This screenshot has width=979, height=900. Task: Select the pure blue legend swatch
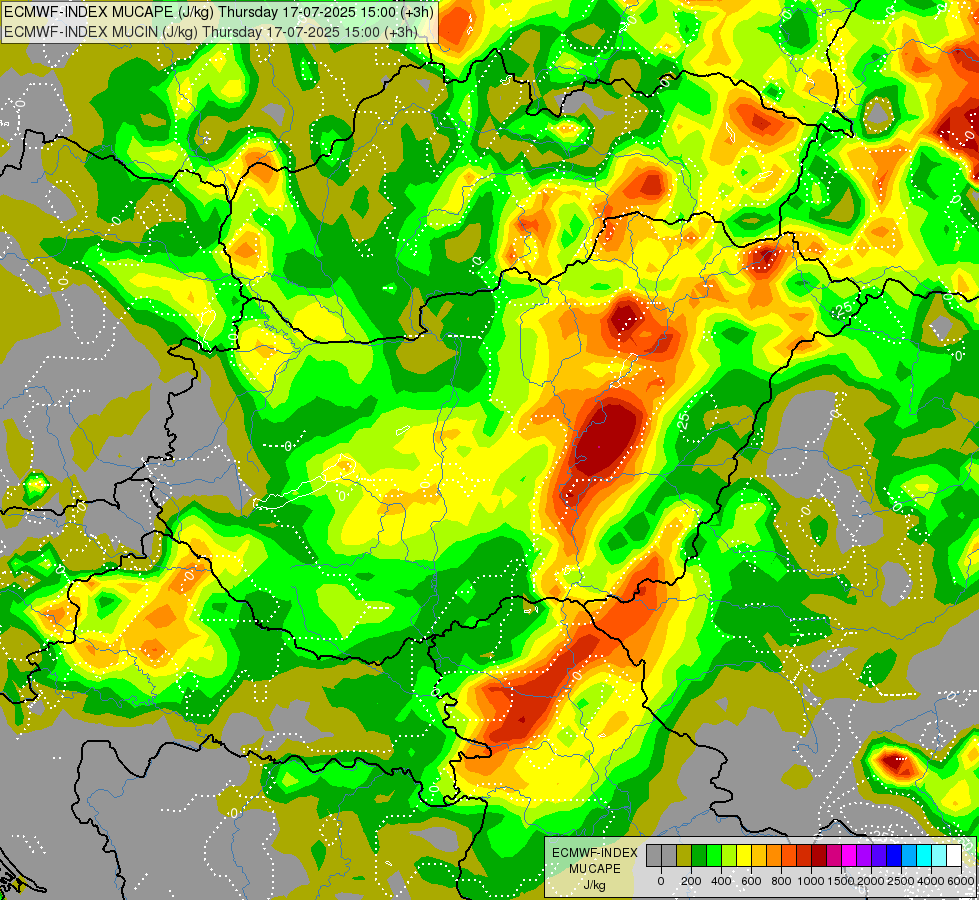point(895,855)
